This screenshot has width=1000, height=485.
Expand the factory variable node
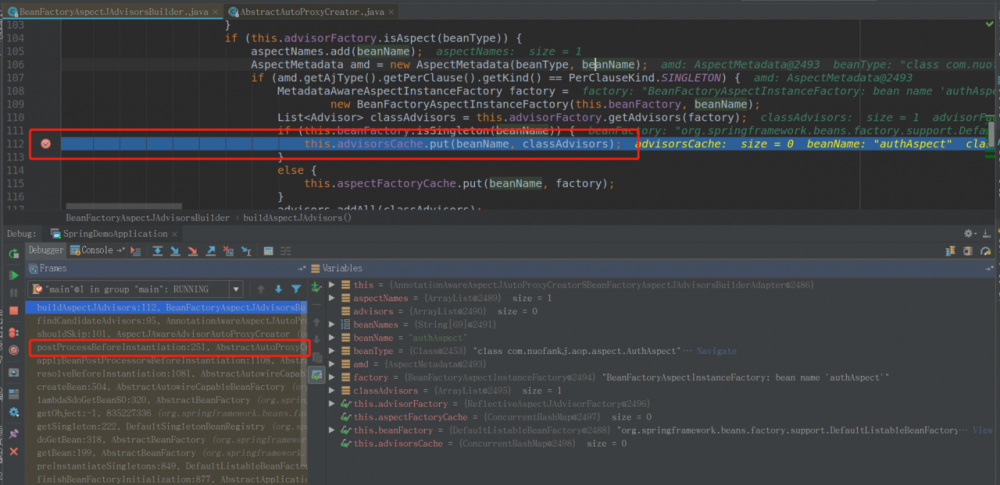[x=331, y=377]
